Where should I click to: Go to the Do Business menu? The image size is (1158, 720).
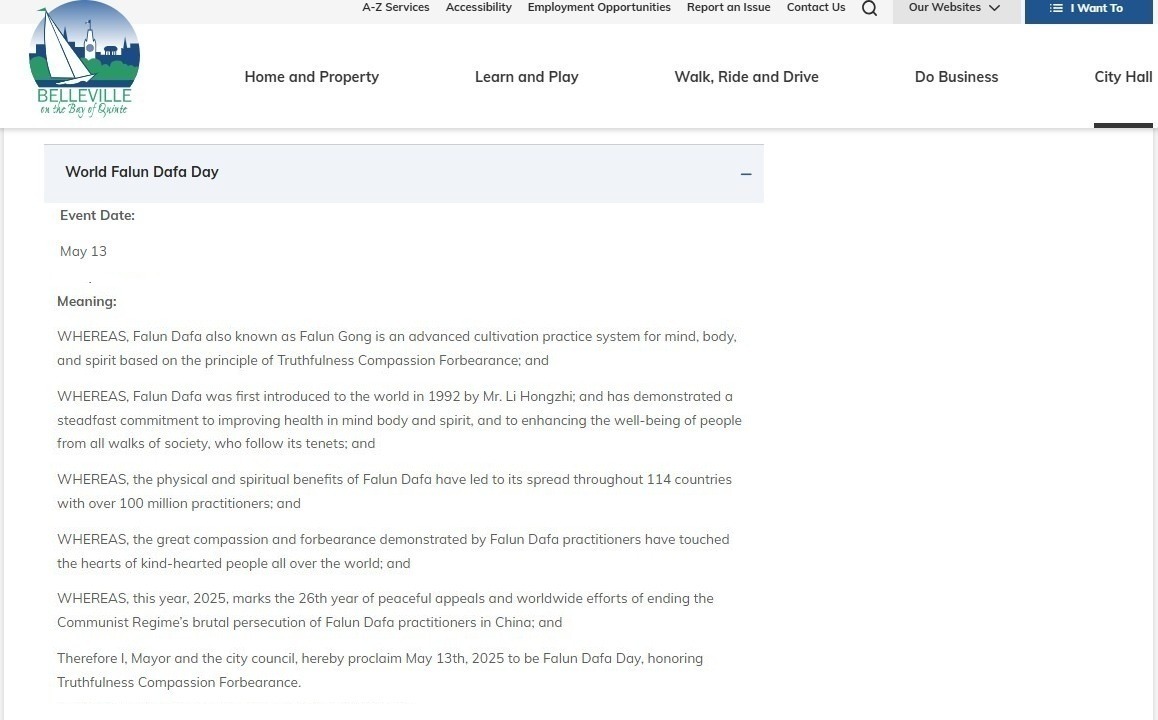tap(956, 77)
